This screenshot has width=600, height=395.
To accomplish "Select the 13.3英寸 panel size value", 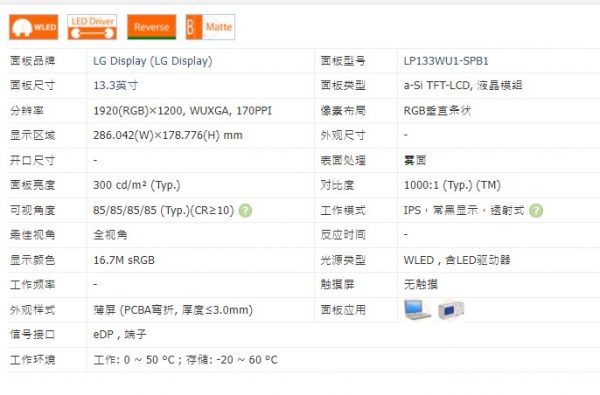I will pos(116,85).
